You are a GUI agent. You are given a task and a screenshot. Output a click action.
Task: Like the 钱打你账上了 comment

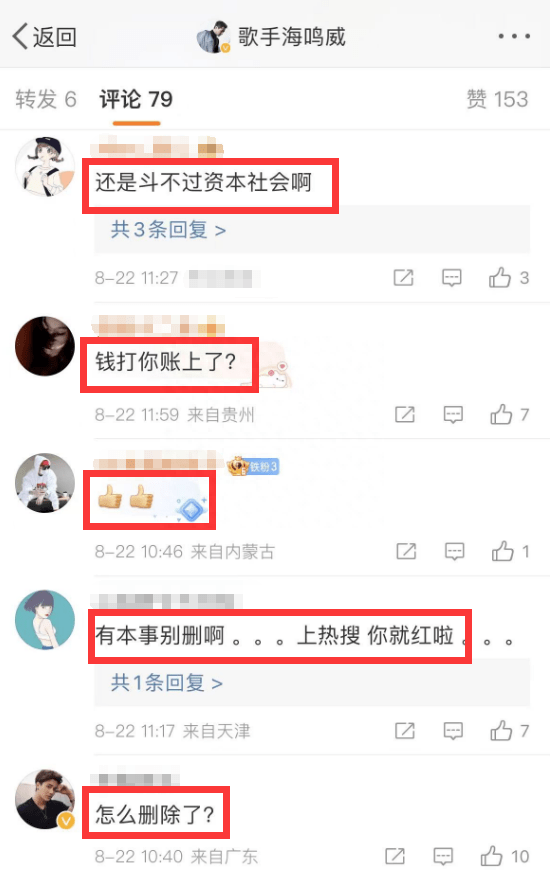509,414
